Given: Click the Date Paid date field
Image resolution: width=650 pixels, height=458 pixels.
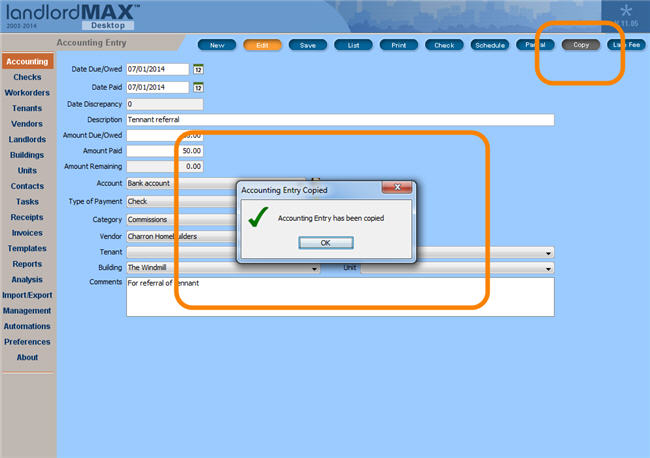Looking at the screenshot, I should click(158, 87).
